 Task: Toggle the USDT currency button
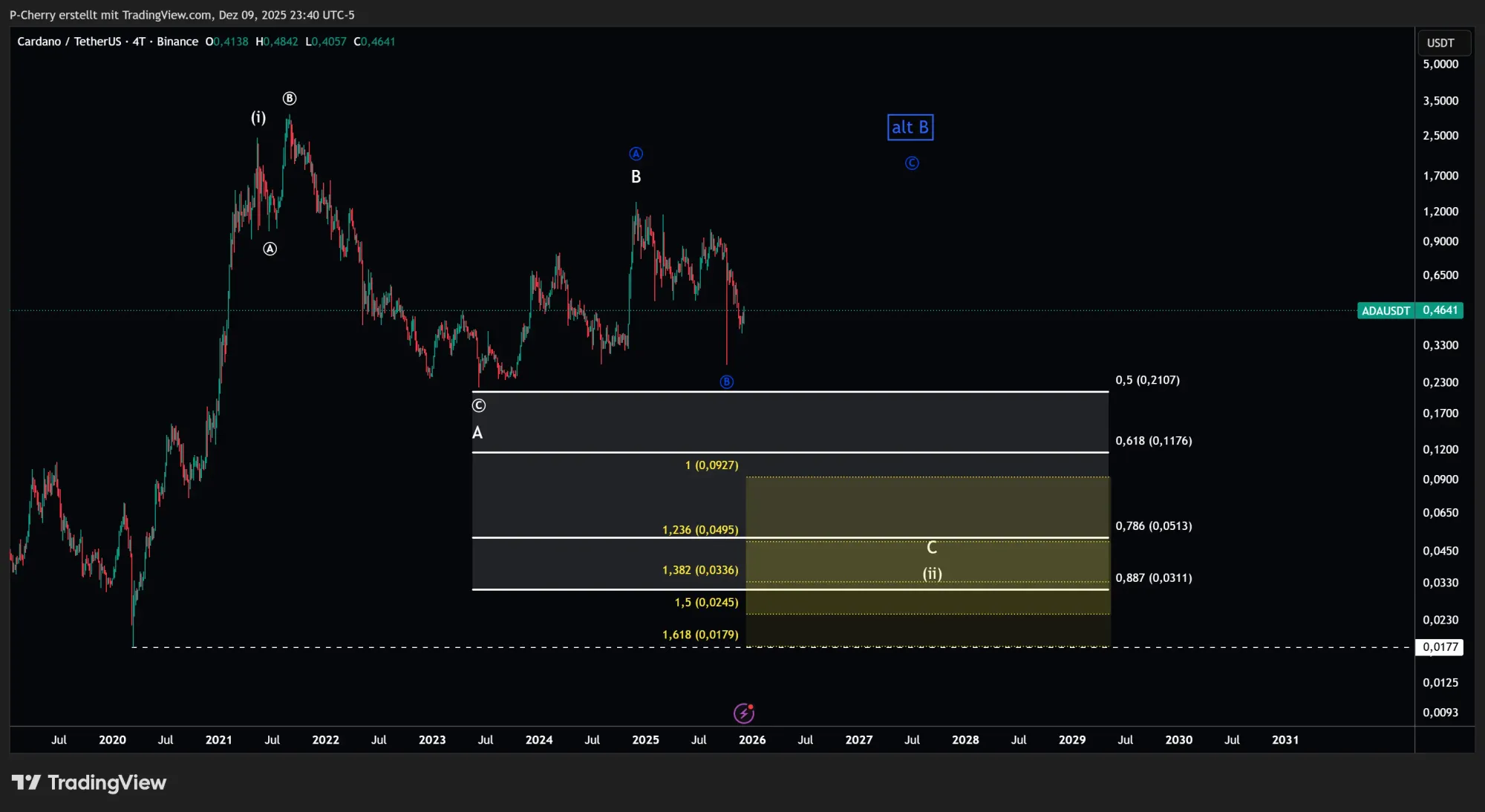[1441, 42]
